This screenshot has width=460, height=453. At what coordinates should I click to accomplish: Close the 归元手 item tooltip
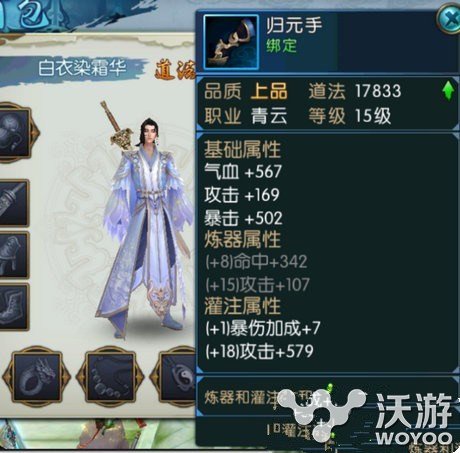pyautogui.click(x=450, y=19)
